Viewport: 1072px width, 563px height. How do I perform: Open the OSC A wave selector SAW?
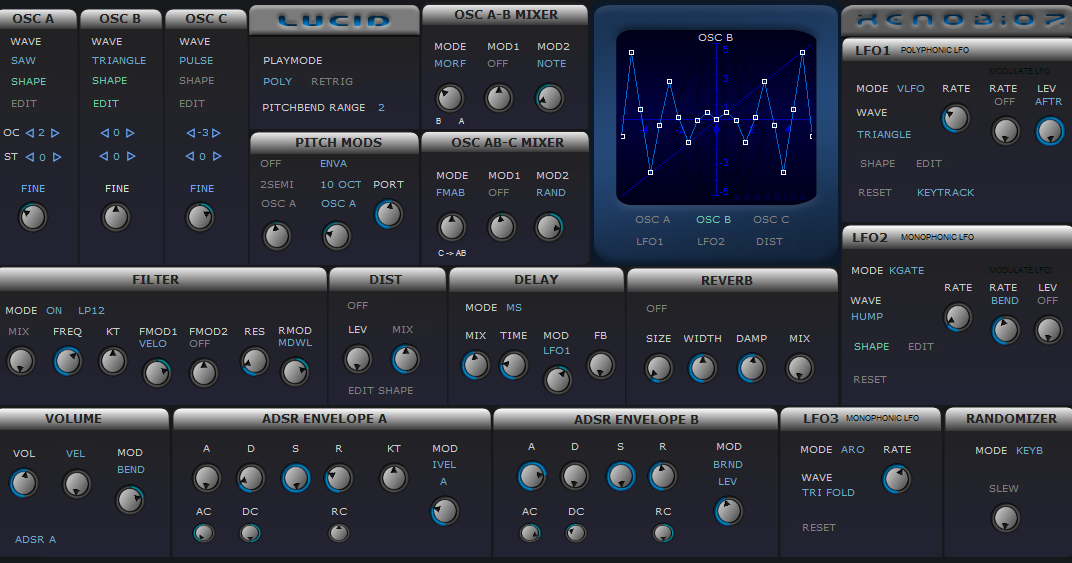click(23, 61)
